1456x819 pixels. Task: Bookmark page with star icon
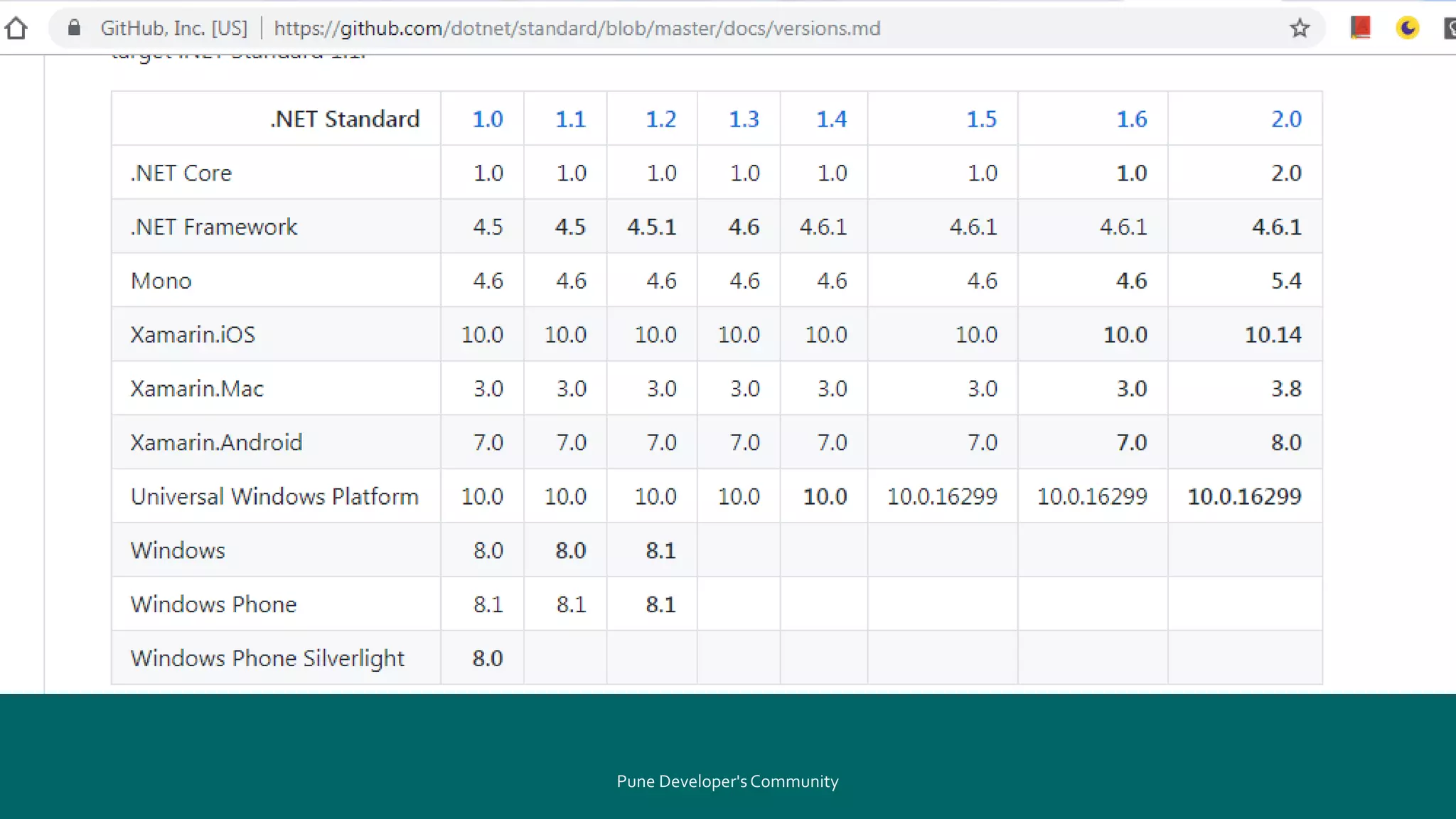1300,28
